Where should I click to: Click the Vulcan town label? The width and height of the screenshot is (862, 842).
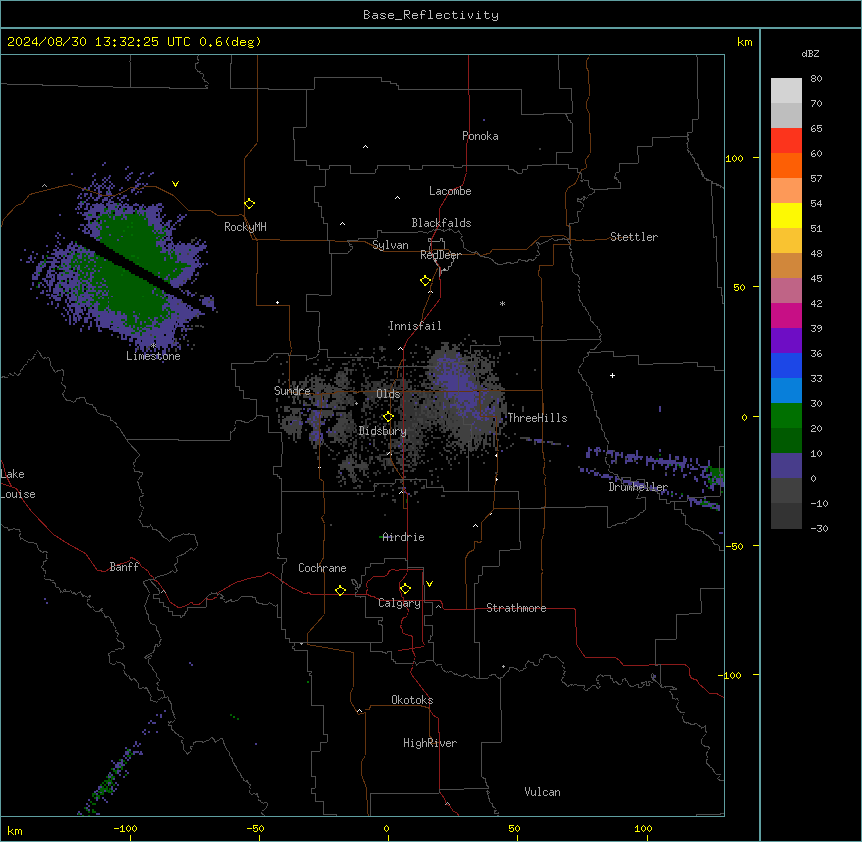tap(543, 792)
